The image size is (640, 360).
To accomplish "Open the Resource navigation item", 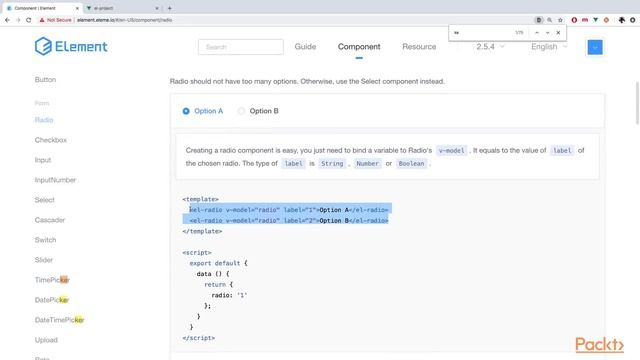I will pos(419,47).
